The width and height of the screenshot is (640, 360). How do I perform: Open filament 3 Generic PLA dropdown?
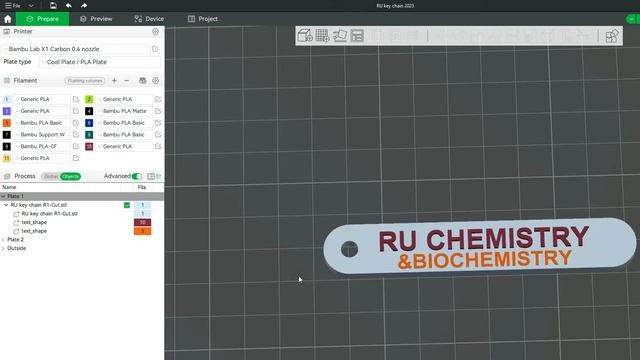click(x=42, y=111)
